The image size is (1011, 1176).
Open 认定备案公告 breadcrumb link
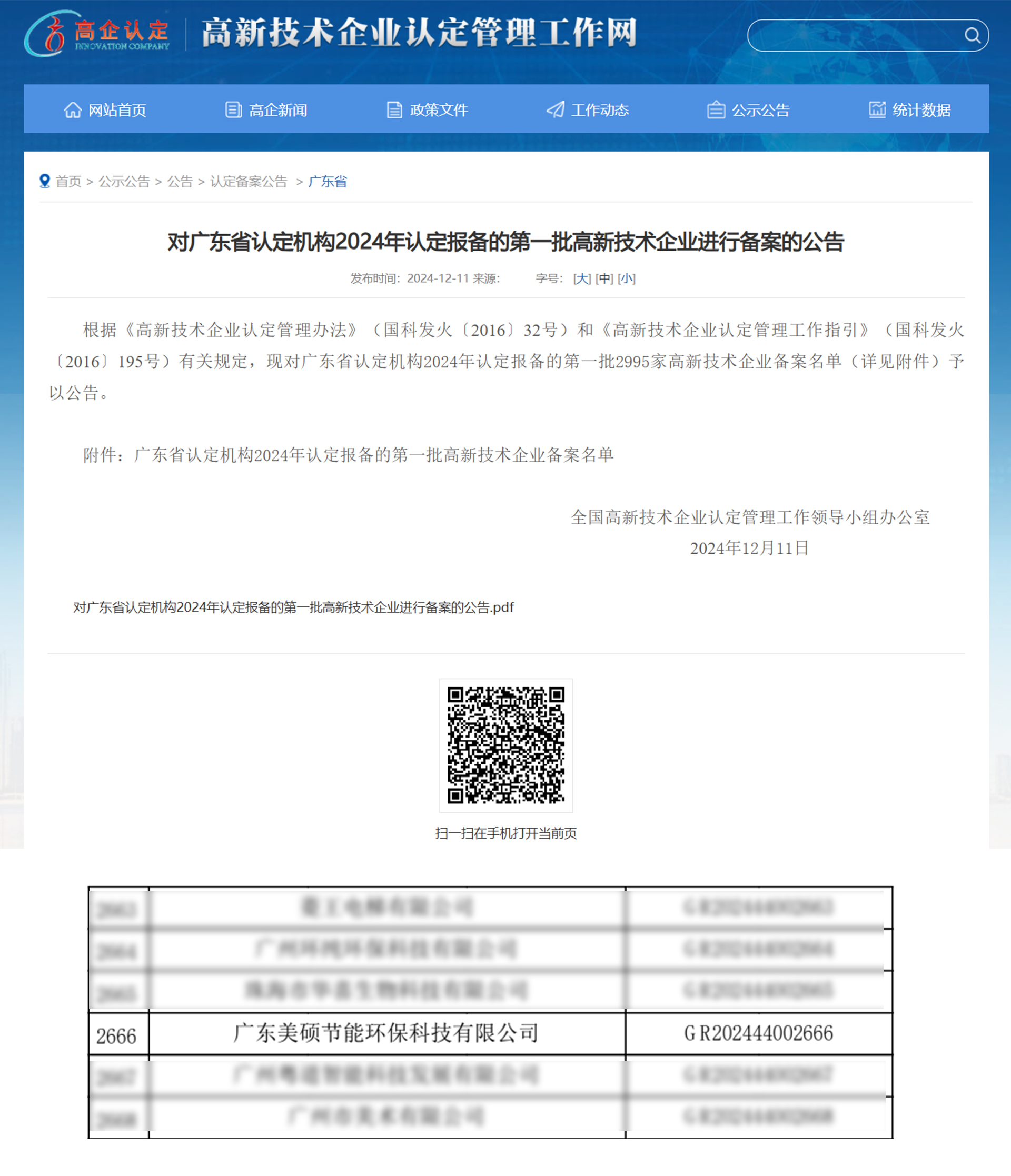pos(249,182)
